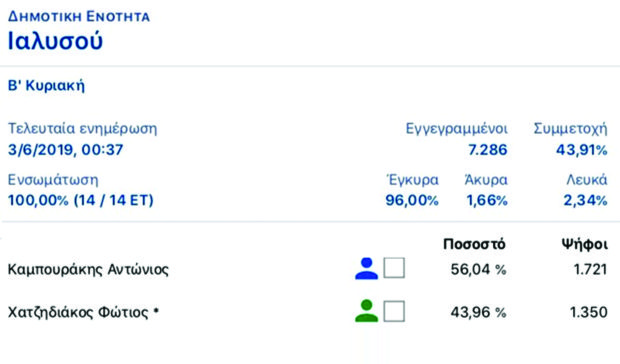Click the Συμμετοχή value 43,91%

582,150
